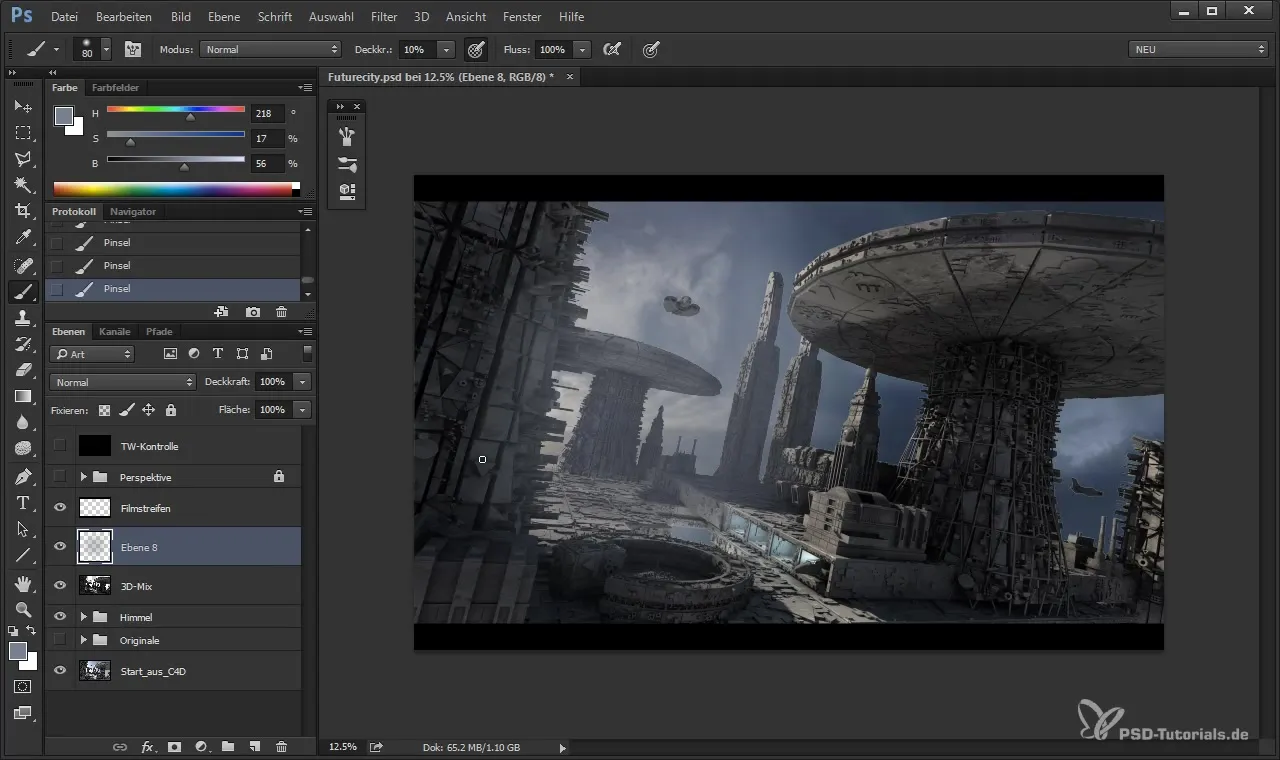The width and height of the screenshot is (1280, 760).
Task: Show the Originale group
Action: pyautogui.click(x=59, y=640)
